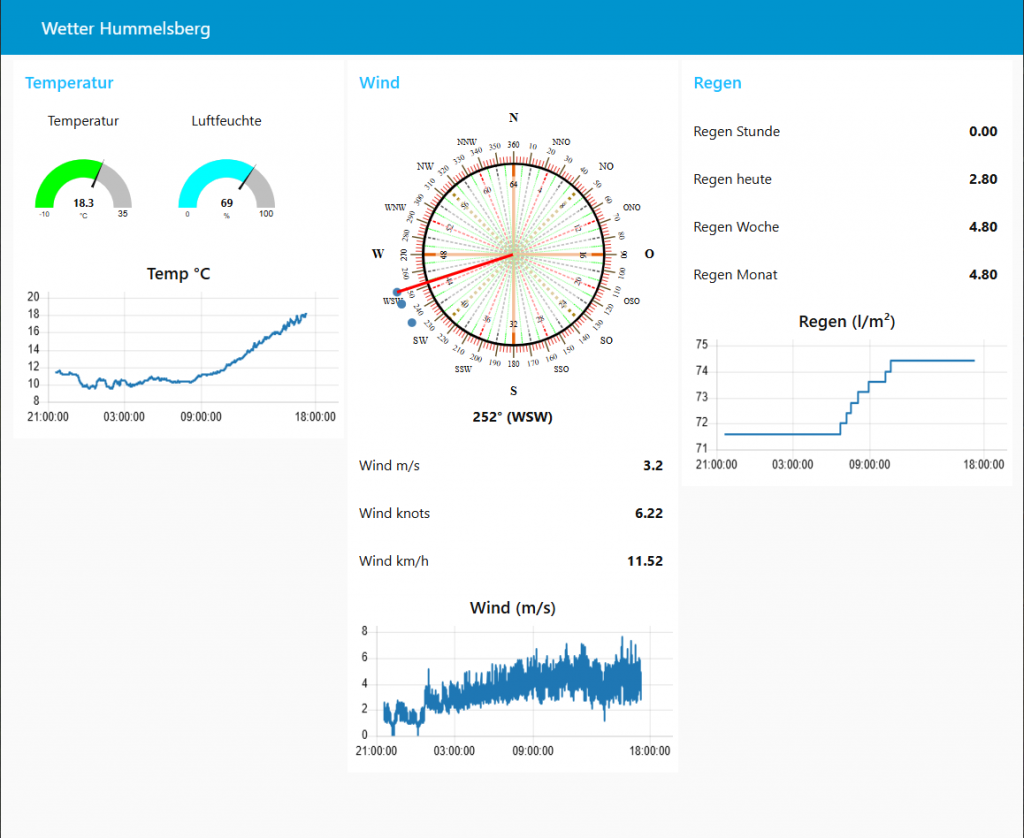Select the Regen group heading
The height and width of the screenshot is (838, 1024).
717,83
